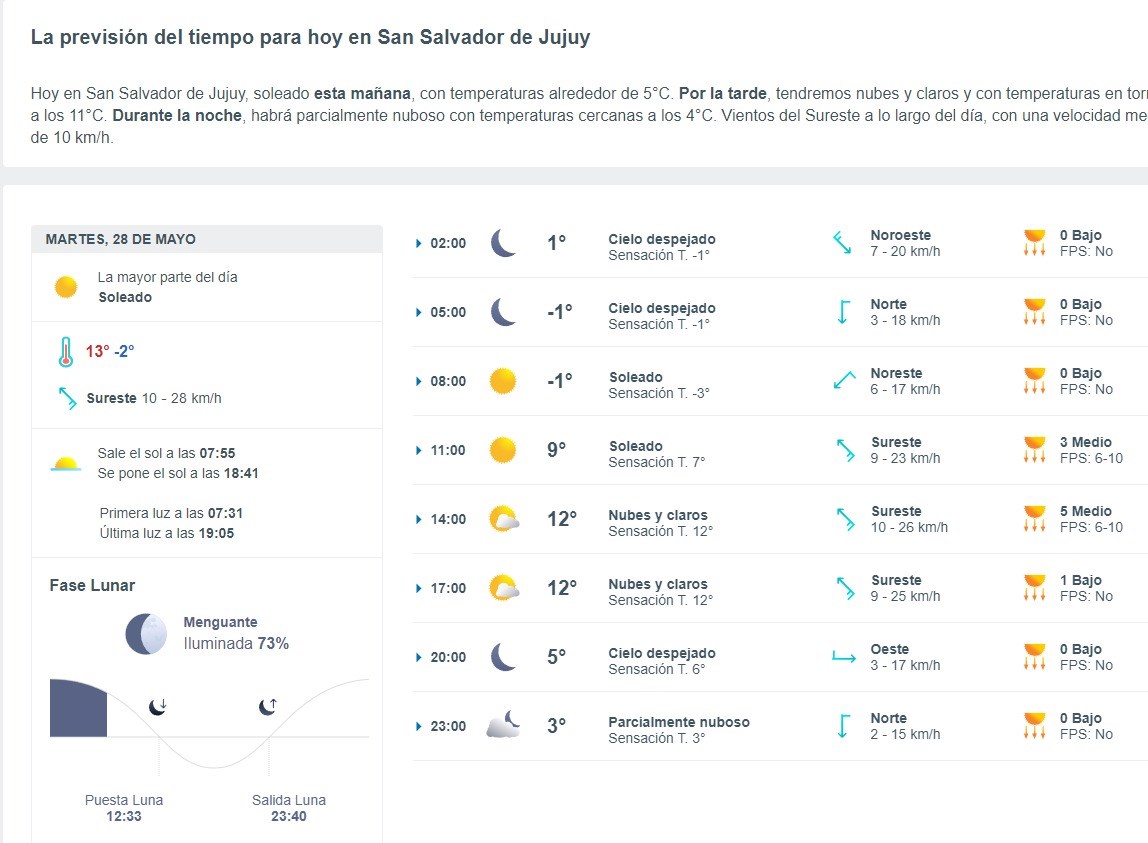Click the Nubes y claros text at 14:00
1148x843 pixels.
pyautogui.click(x=658, y=515)
